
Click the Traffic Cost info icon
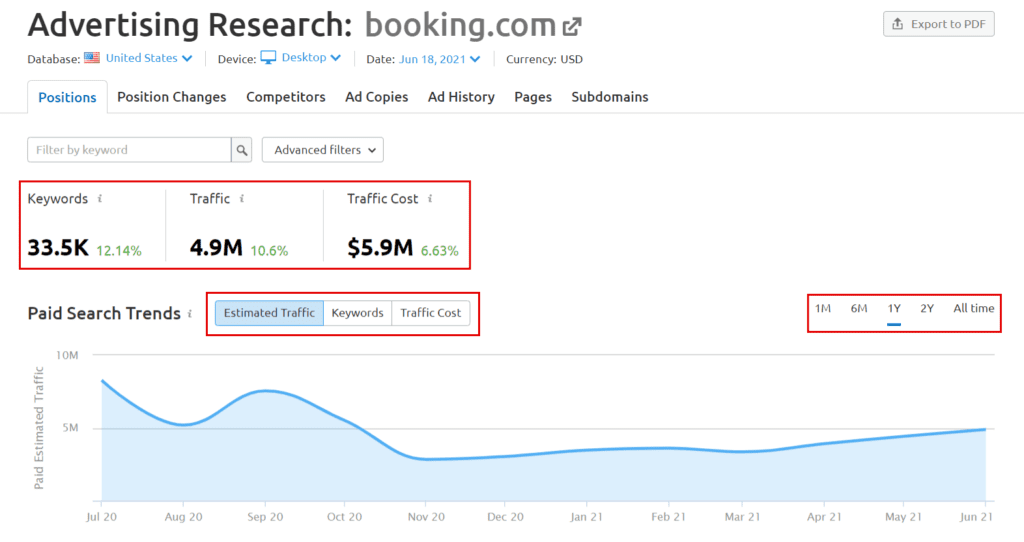pyautogui.click(x=430, y=199)
